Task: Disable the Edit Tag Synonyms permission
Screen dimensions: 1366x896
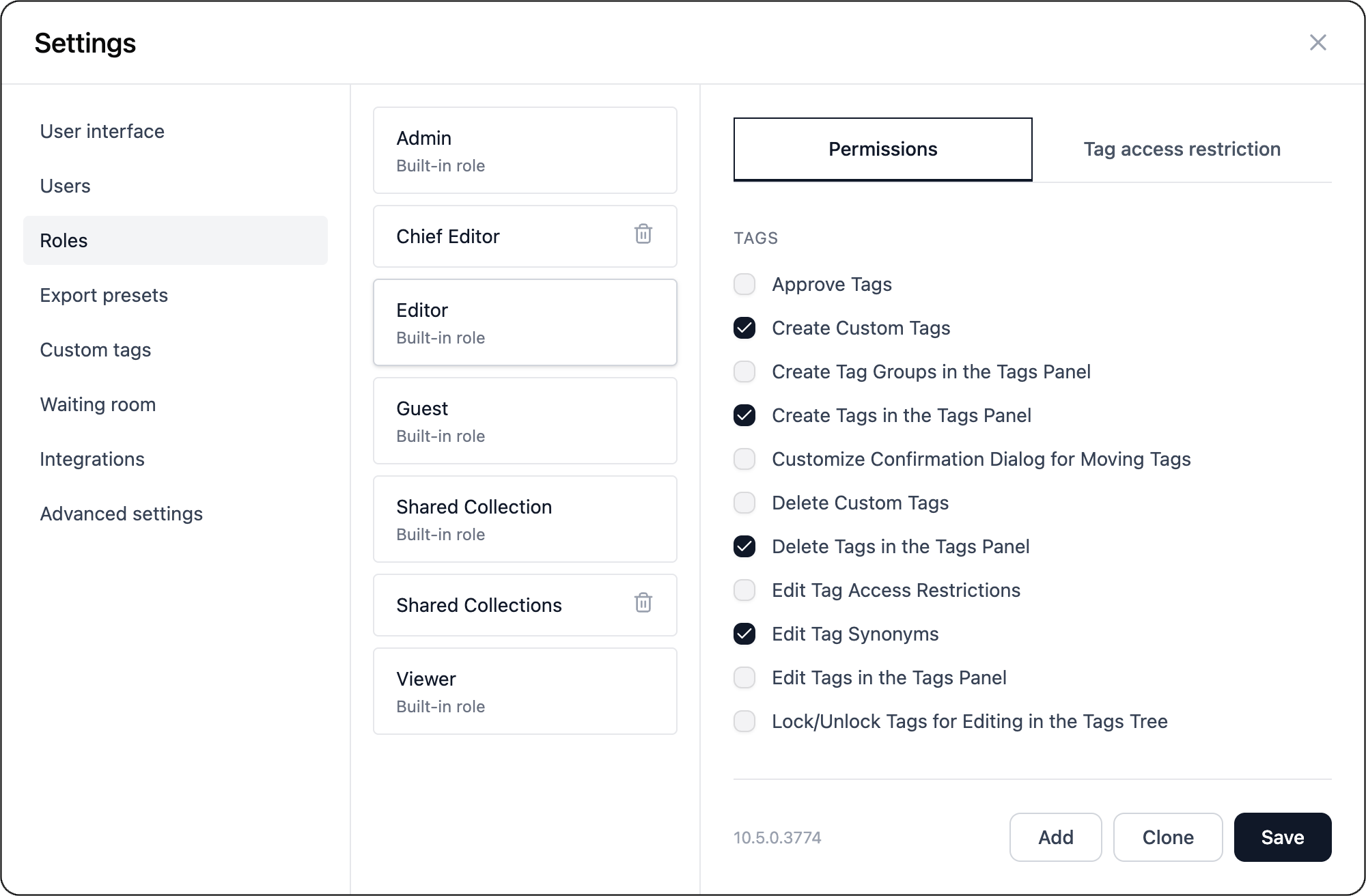Action: 744,634
